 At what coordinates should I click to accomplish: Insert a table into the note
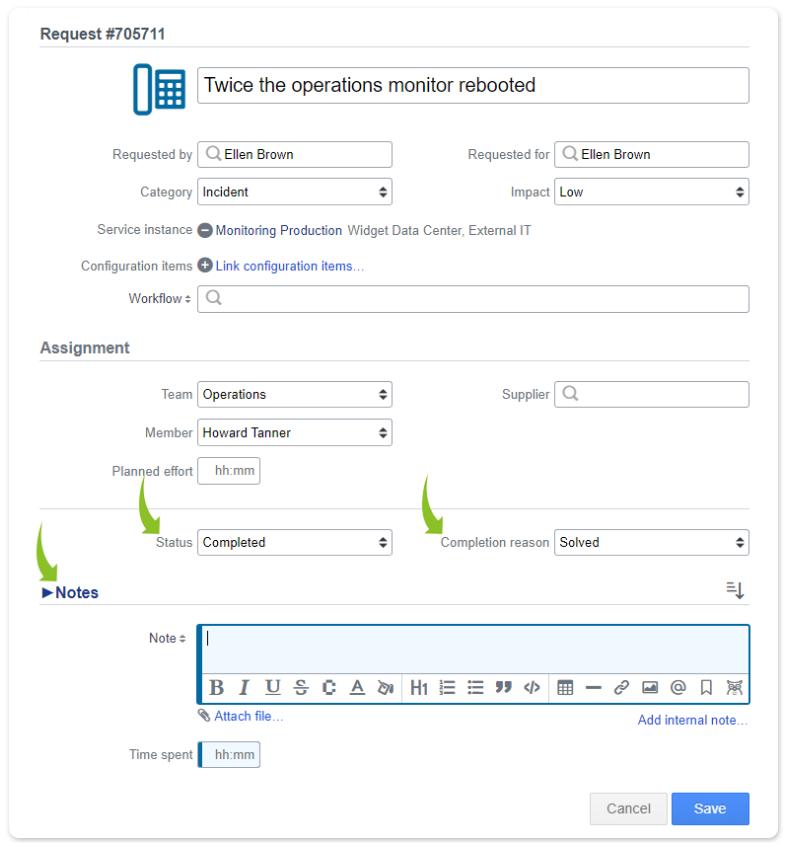click(565, 688)
